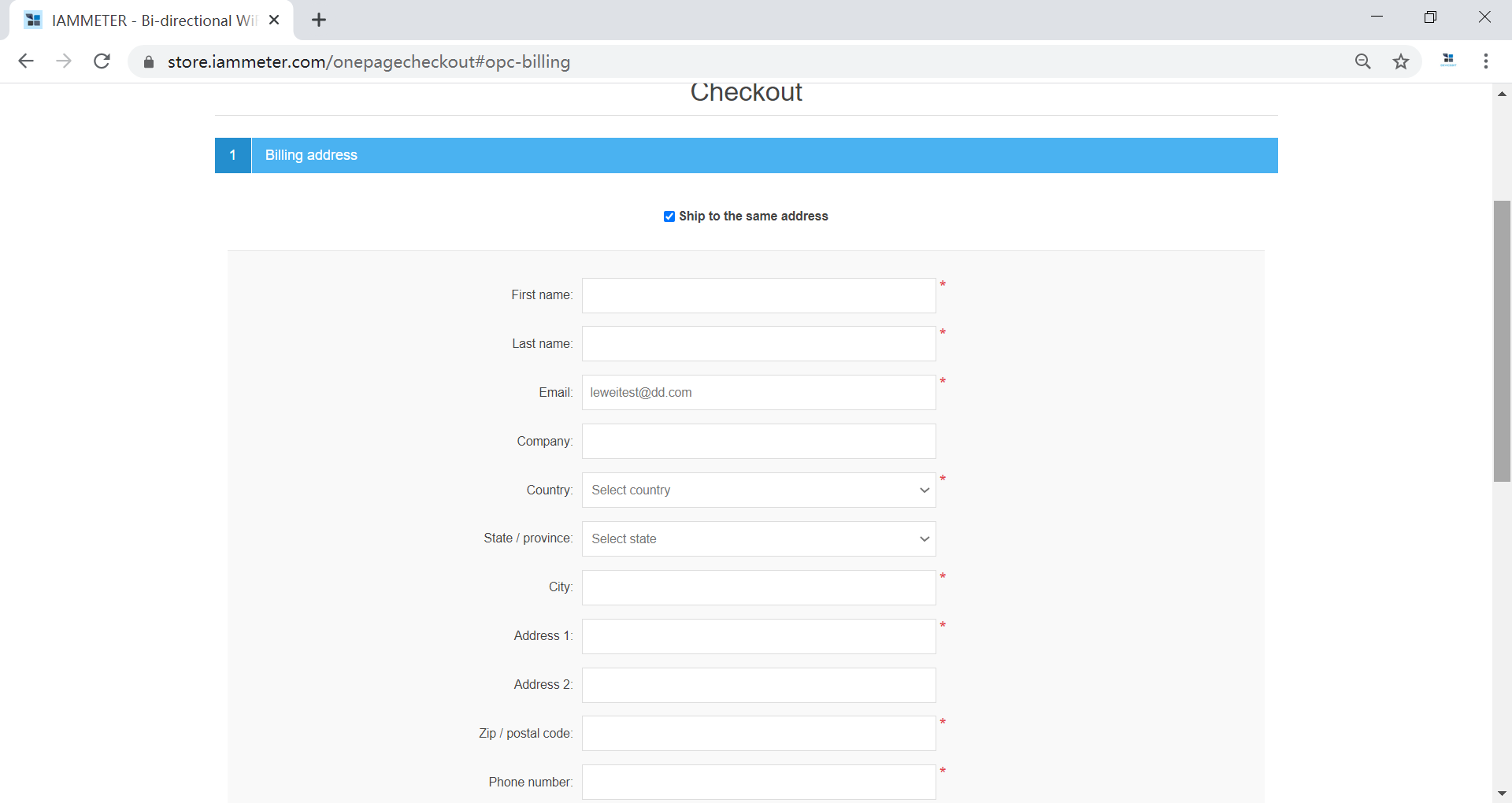Close the IAMMETER tab
The height and width of the screenshot is (803, 1512).
pos(274,20)
